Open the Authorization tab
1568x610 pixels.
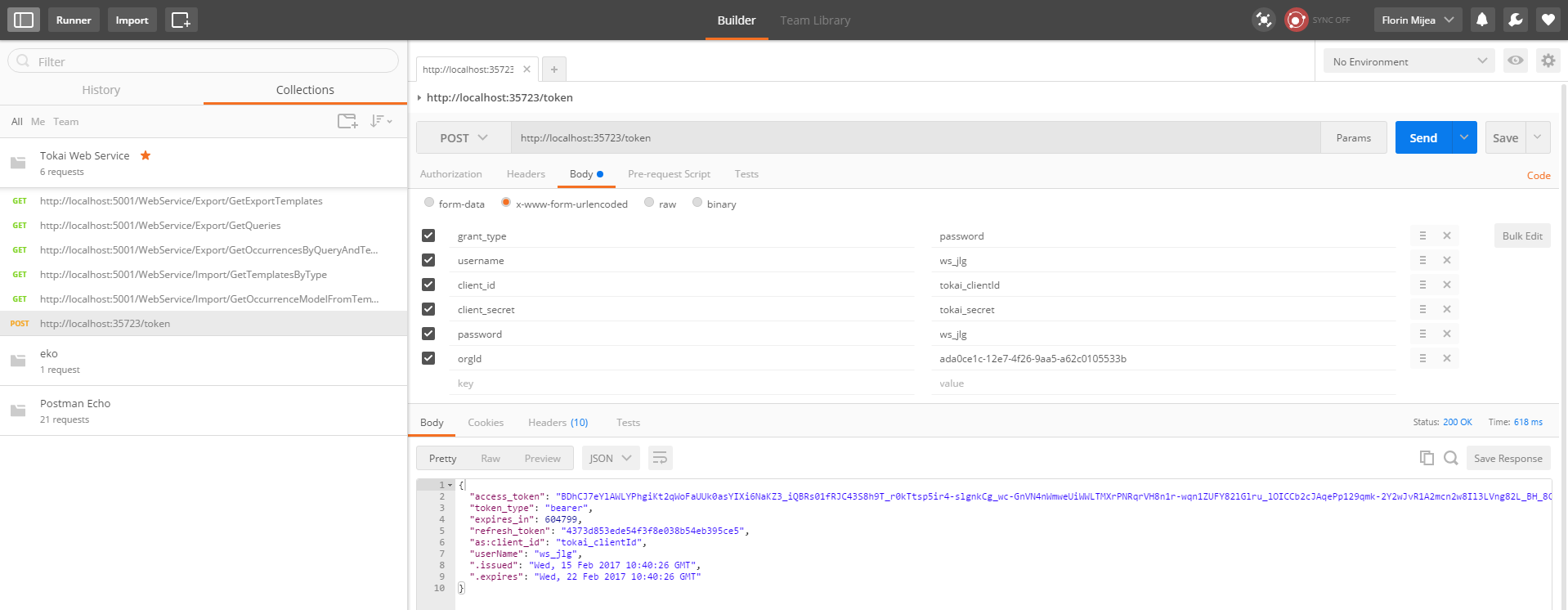(450, 174)
